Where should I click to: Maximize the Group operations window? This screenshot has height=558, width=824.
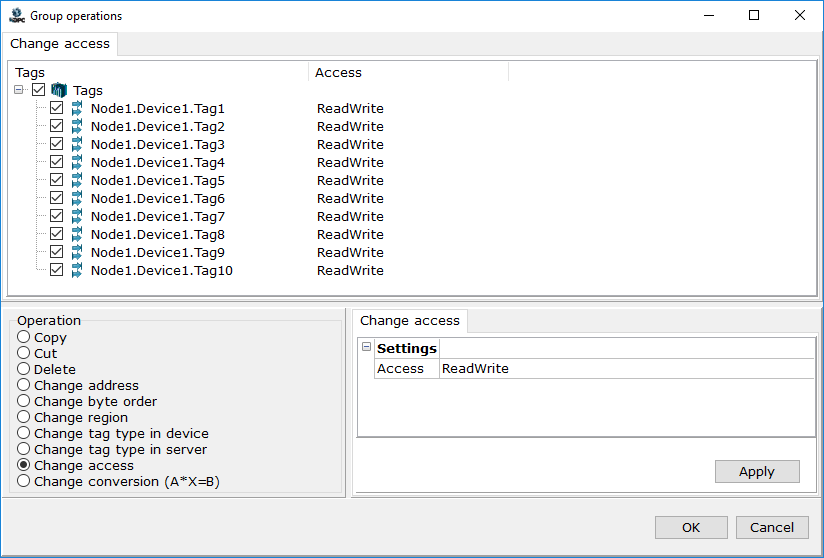[754, 15]
